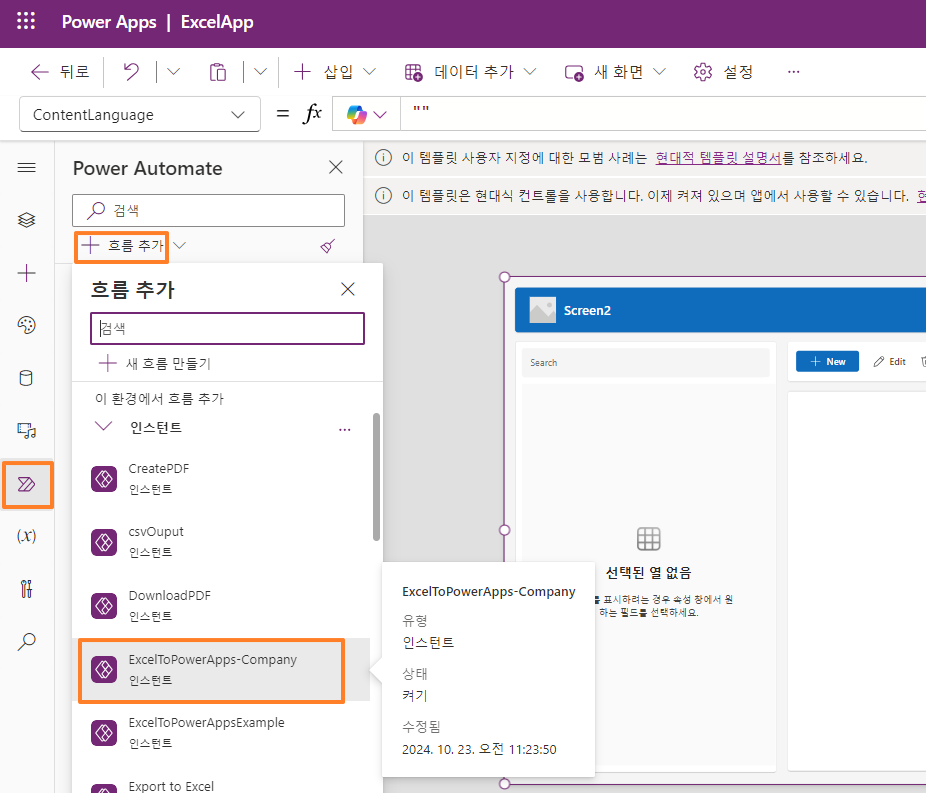Click the canvas Search field
This screenshot has width=926, height=793.
click(645, 363)
